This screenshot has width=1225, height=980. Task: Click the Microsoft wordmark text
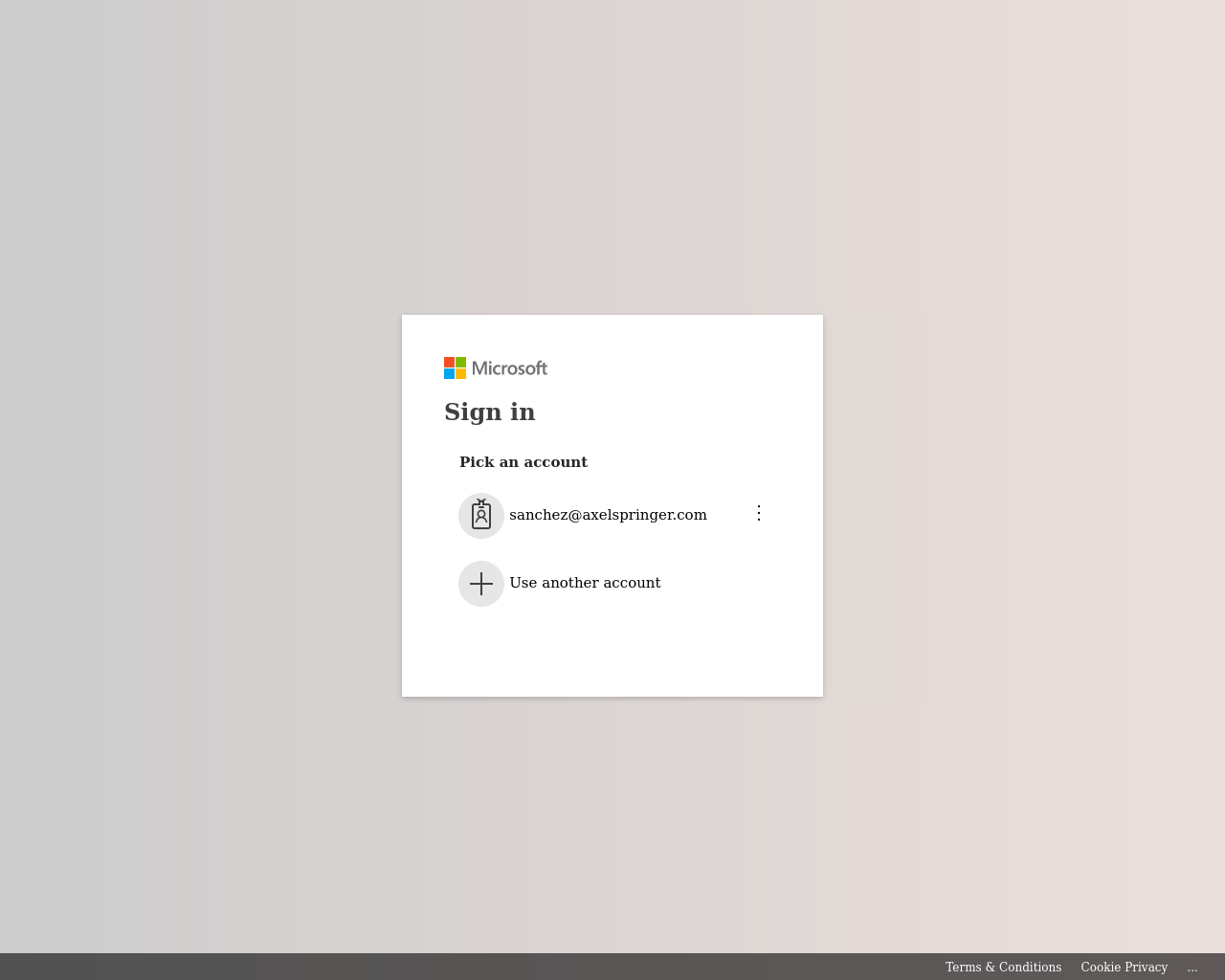tap(509, 368)
